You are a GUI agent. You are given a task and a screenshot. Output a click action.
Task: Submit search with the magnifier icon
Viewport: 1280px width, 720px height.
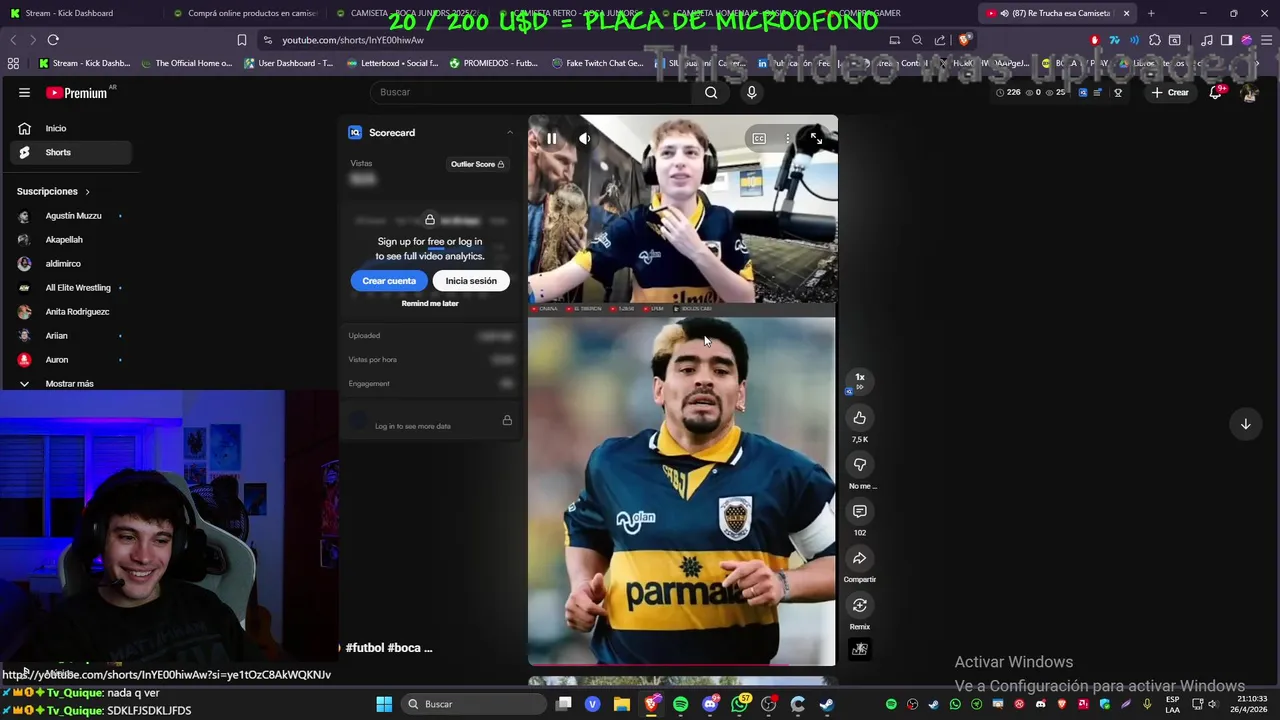pyautogui.click(x=711, y=92)
